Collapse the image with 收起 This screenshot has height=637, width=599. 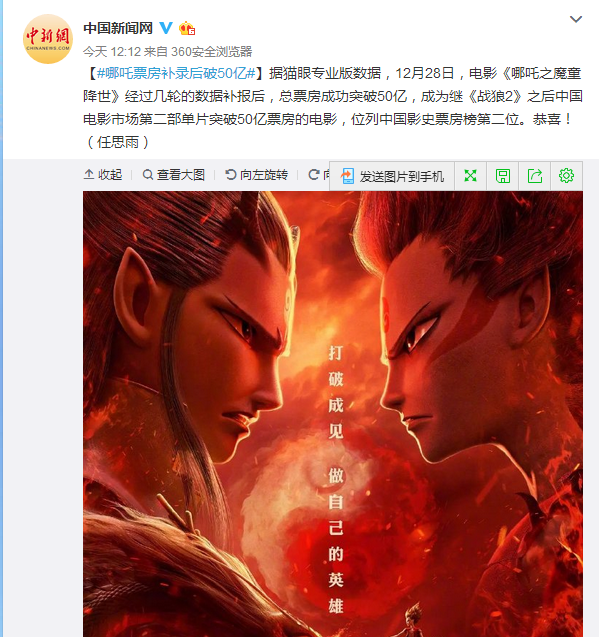103,175
